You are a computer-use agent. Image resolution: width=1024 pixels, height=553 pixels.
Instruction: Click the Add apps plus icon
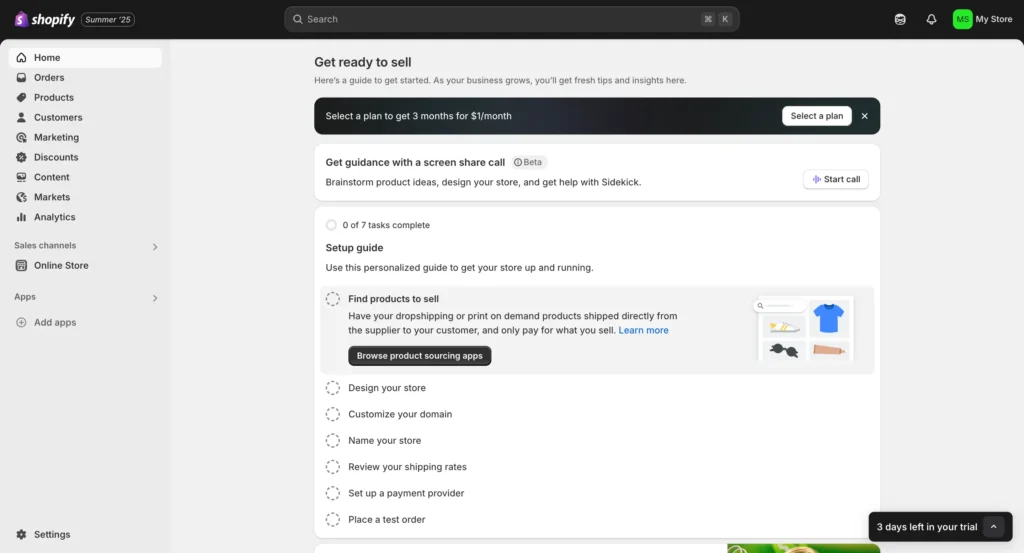pos(22,323)
